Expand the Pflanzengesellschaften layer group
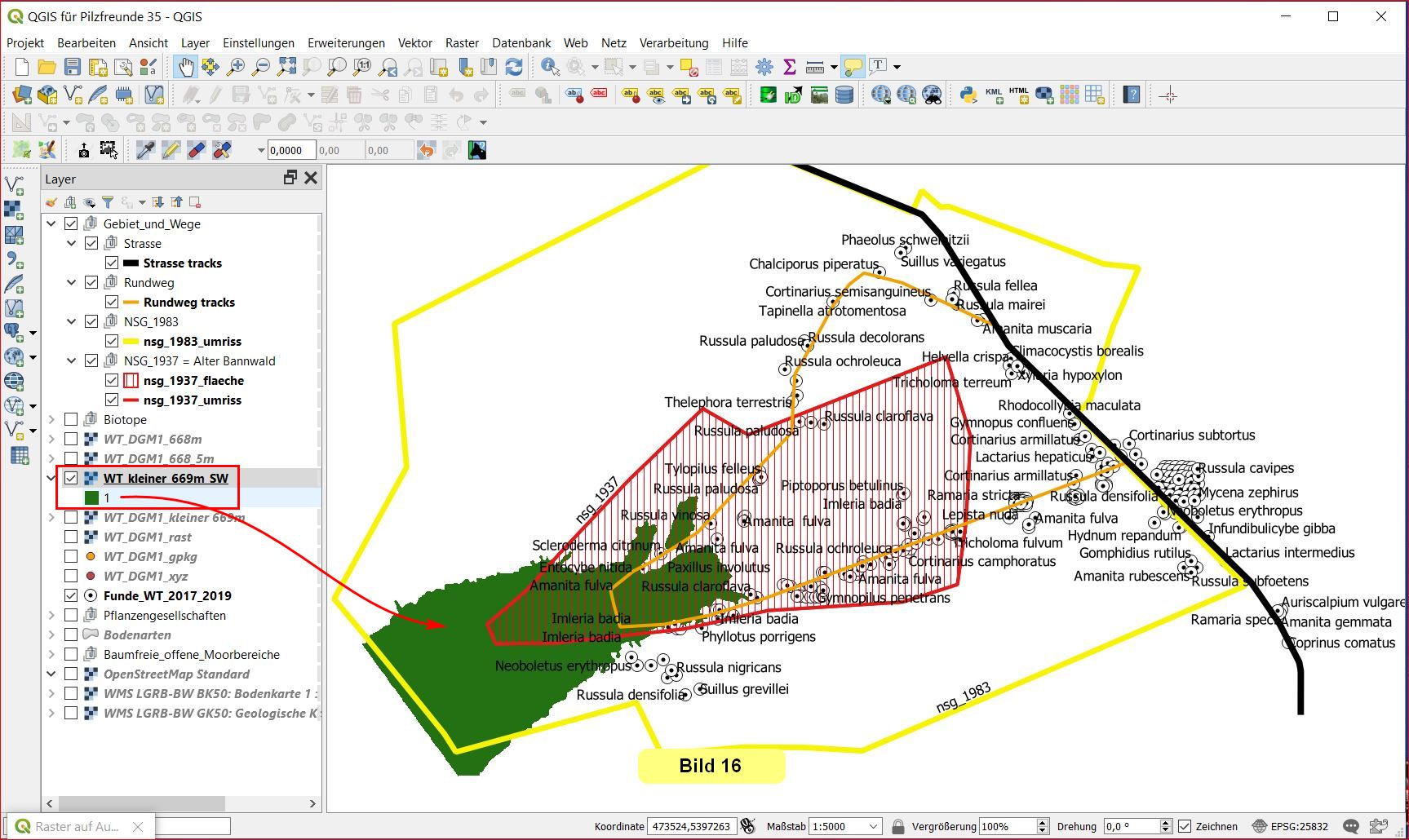Viewport: 1409px width, 840px height. [51, 615]
